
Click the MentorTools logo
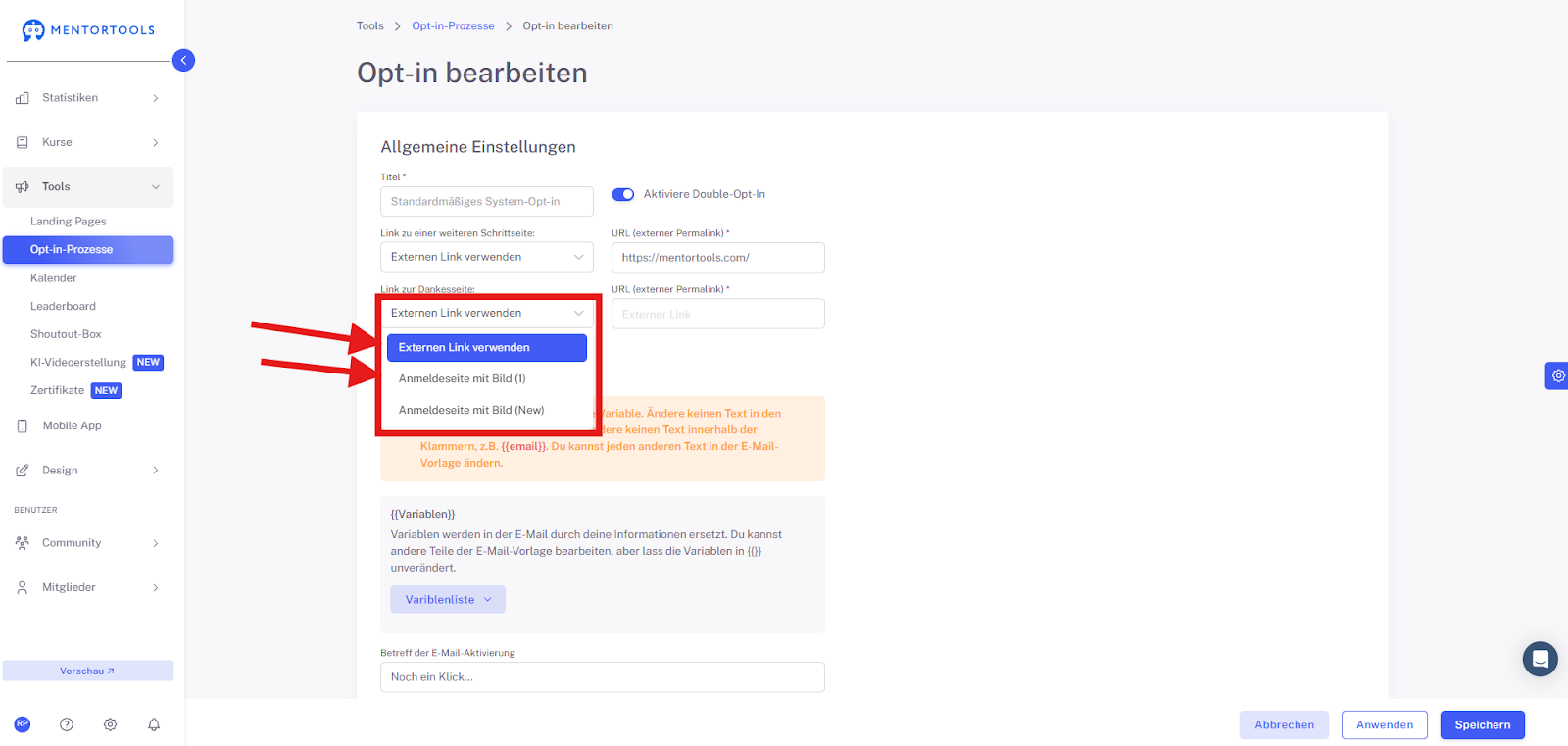[x=88, y=30]
